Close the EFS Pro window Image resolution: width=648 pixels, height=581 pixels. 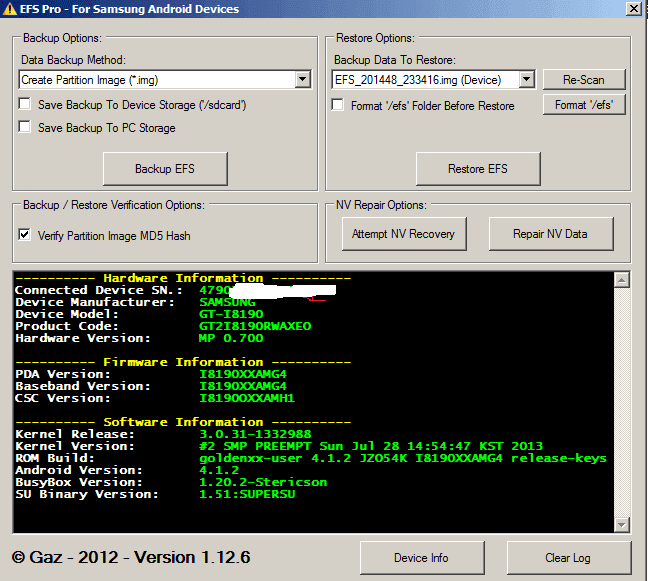(x=634, y=9)
